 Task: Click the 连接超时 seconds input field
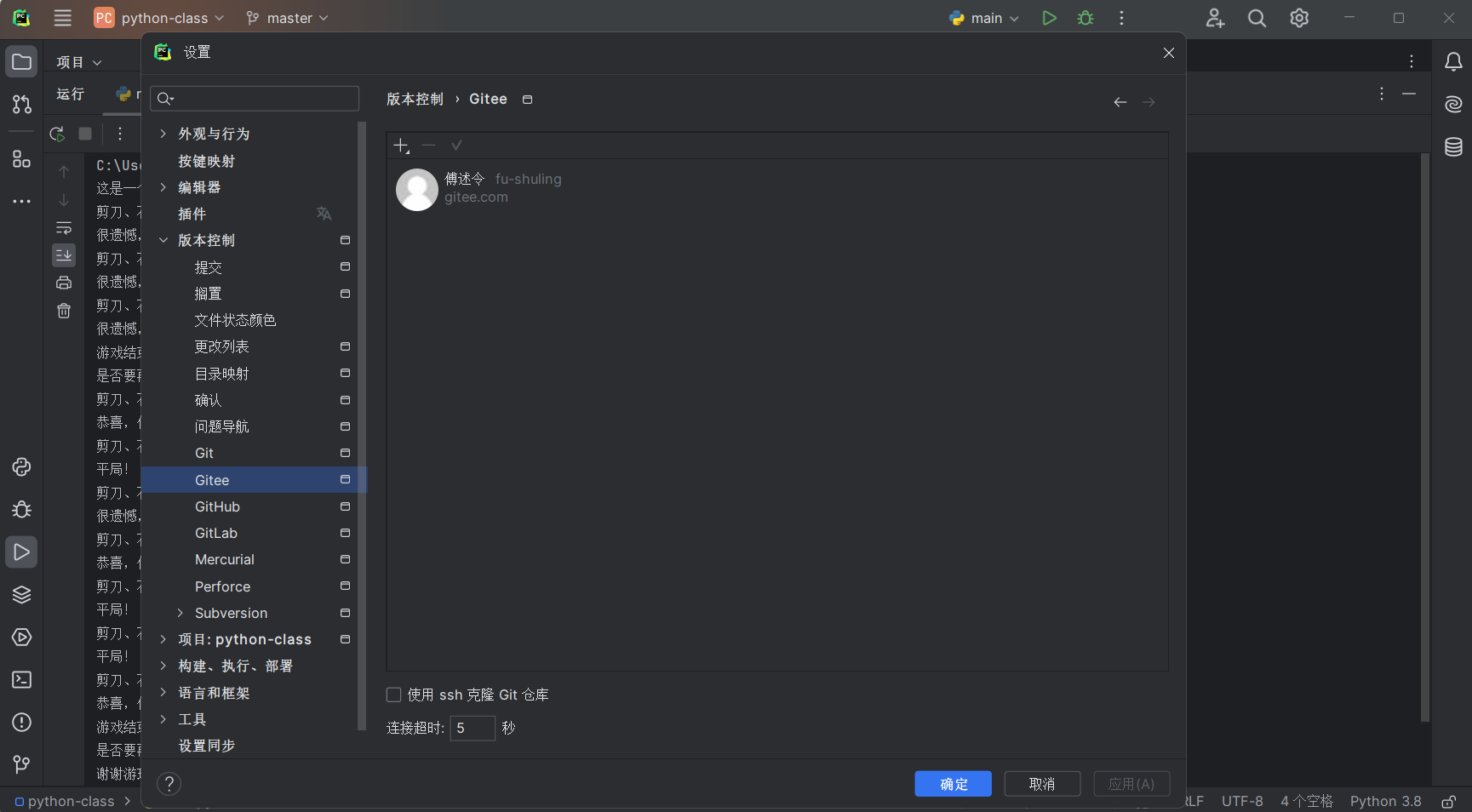pos(473,728)
